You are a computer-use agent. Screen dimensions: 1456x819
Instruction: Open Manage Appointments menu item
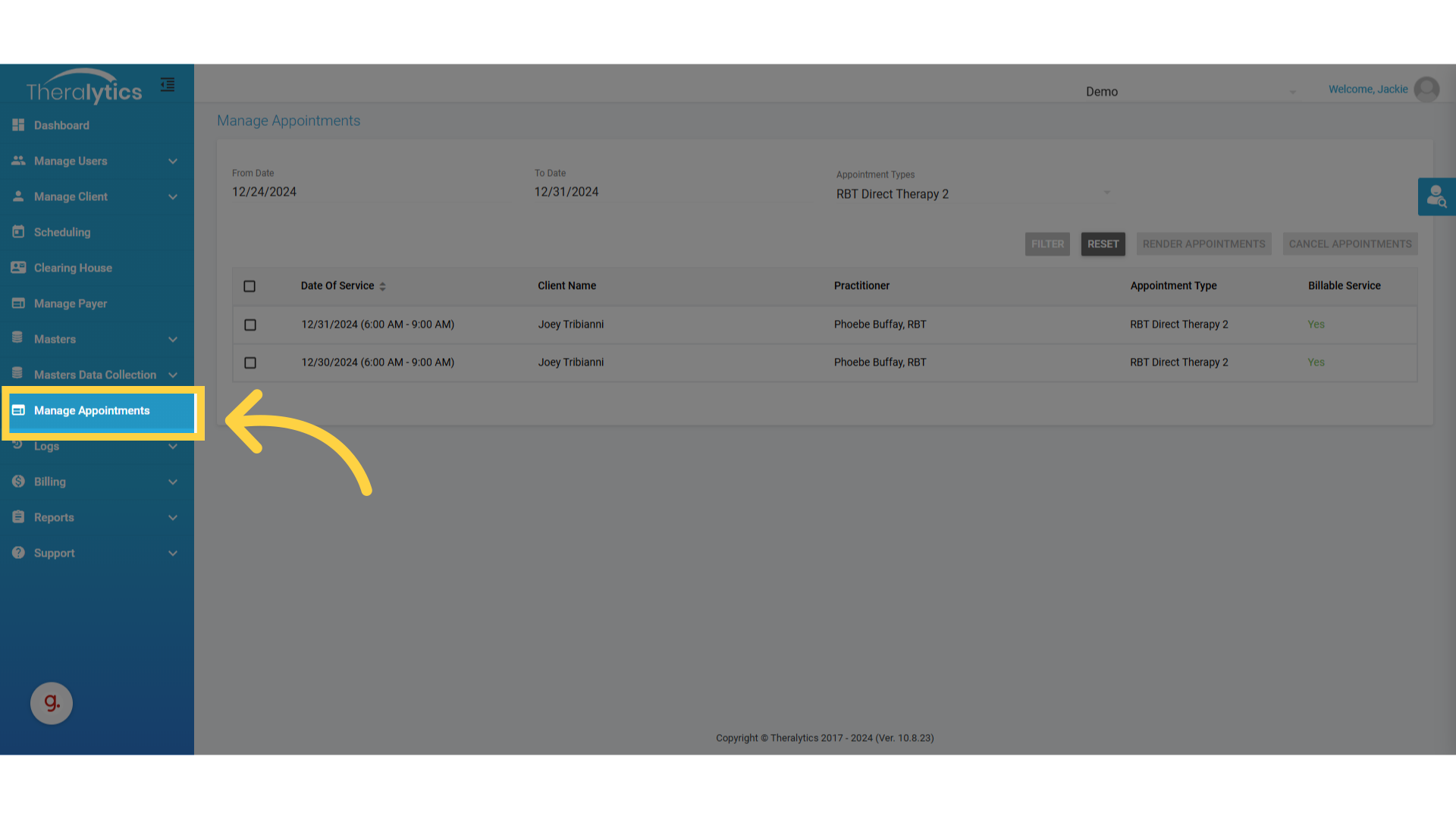(x=92, y=410)
